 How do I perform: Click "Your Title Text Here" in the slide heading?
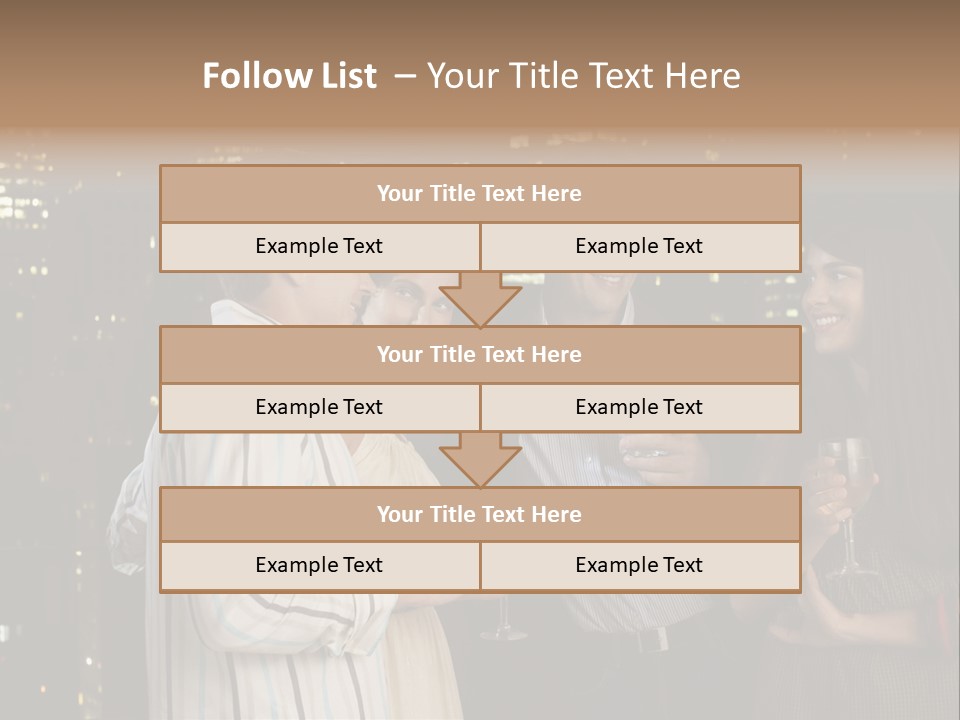tap(583, 76)
